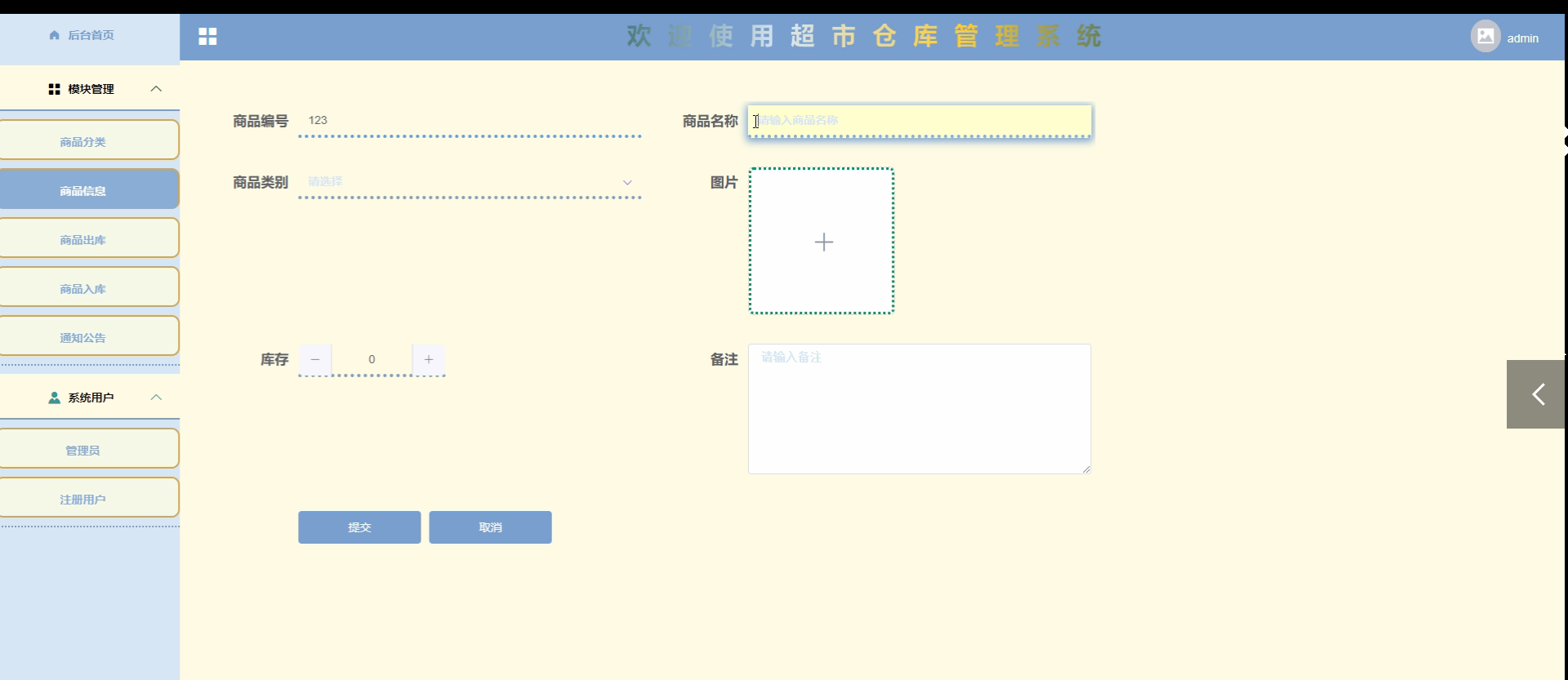
Task: Click the admin avatar image icon
Action: [x=1486, y=36]
